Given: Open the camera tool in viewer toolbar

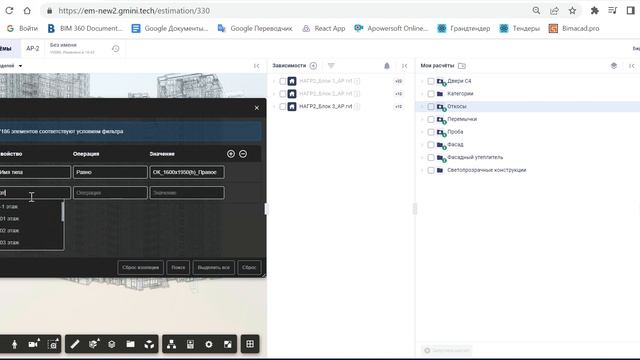Looking at the screenshot, I should point(33,344).
